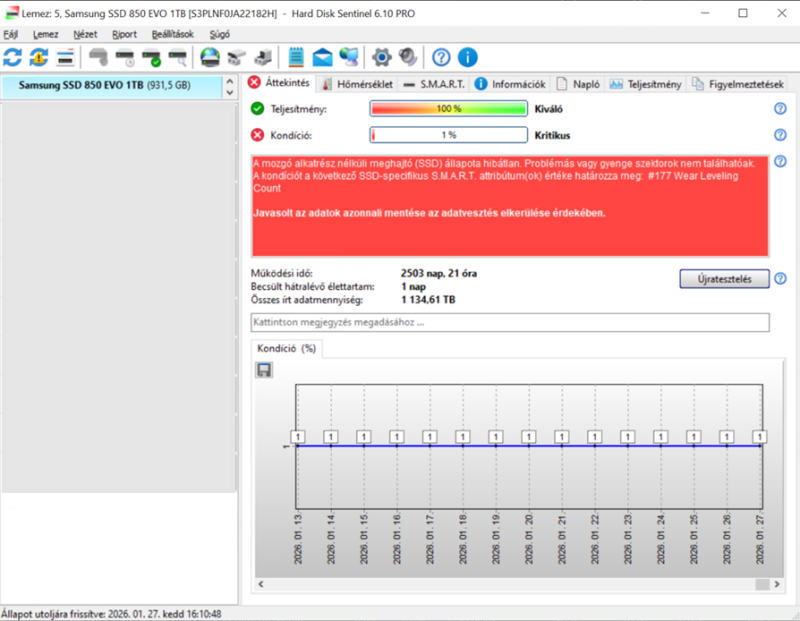This screenshot has height=621, width=800.
Task: Click the Újratesztelés button
Action: [x=724, y=279]
